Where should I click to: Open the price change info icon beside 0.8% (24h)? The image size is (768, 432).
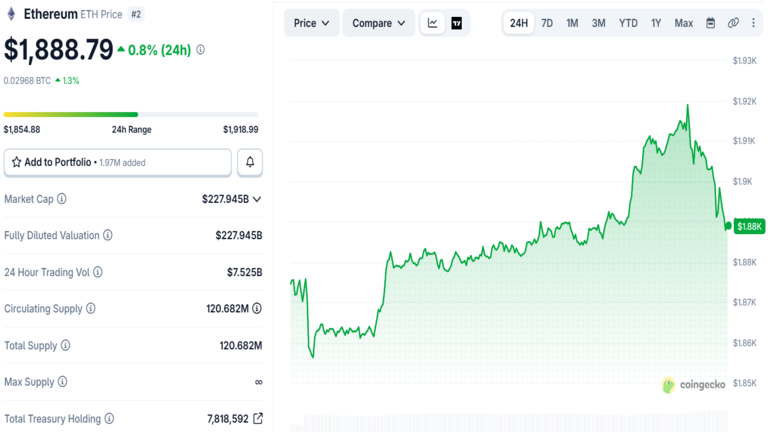(x=200, y=50)
